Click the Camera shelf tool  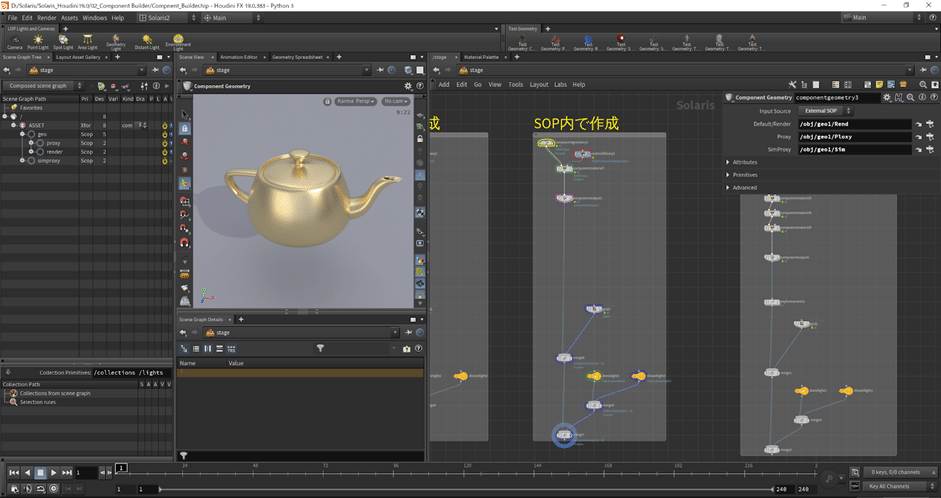[x=15, y=41]
